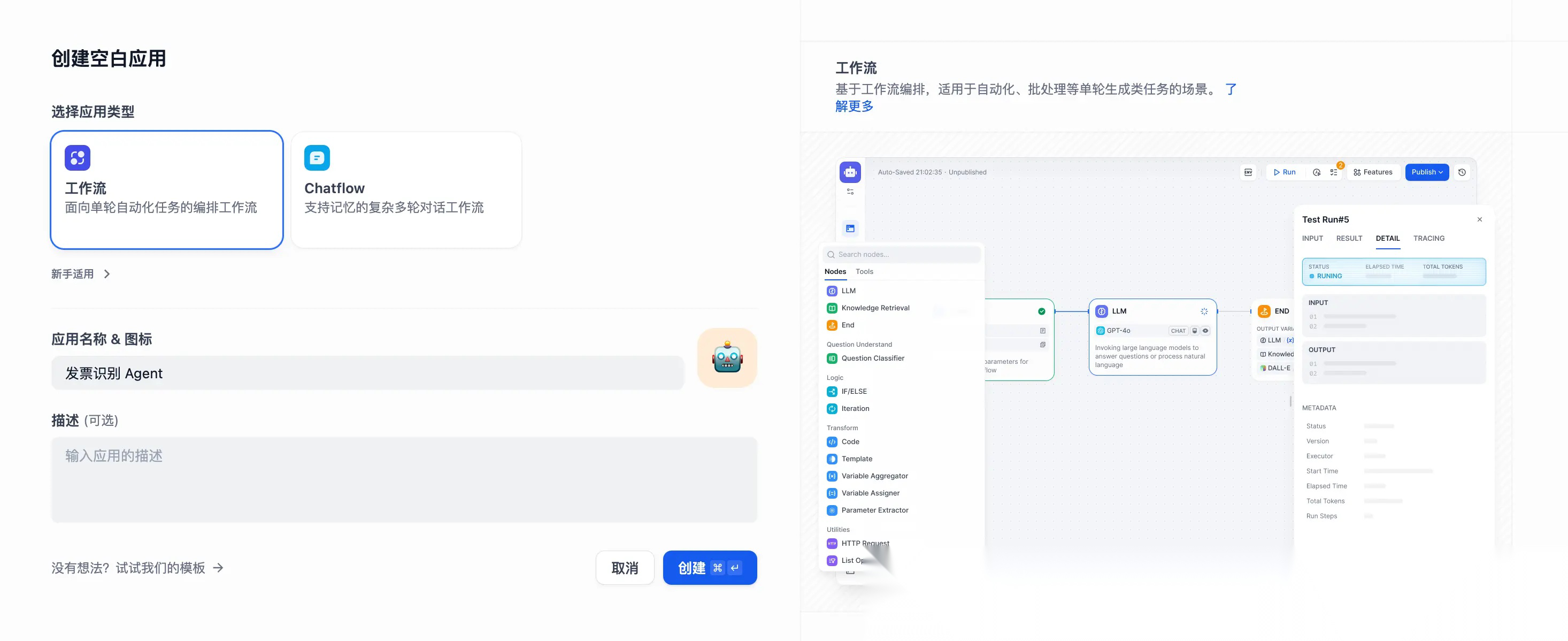Click the 应用名称 input field
The height and width of the screenshot is (641, 1568).
(367, 373)
